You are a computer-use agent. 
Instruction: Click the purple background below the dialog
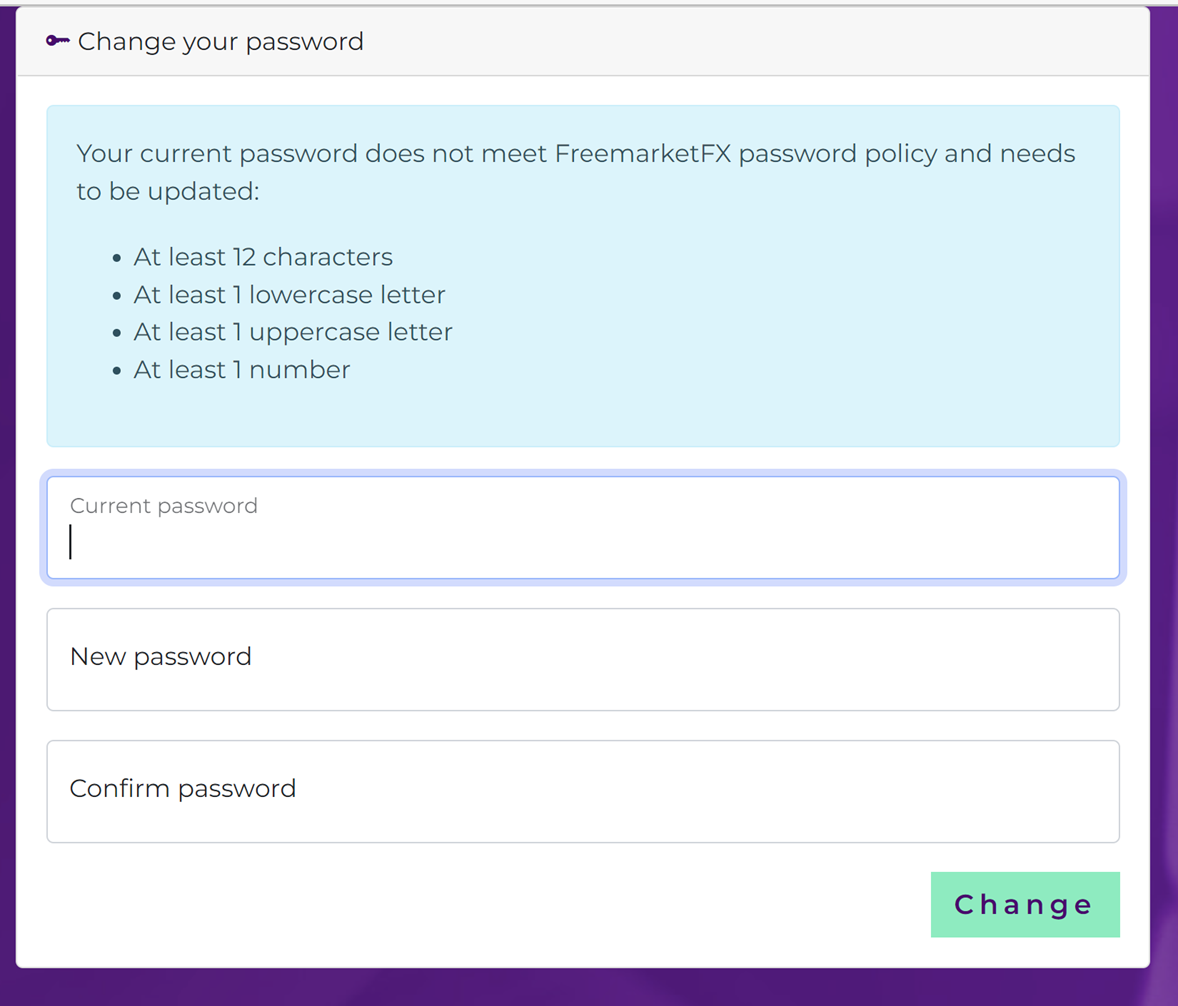pos(583,987)
